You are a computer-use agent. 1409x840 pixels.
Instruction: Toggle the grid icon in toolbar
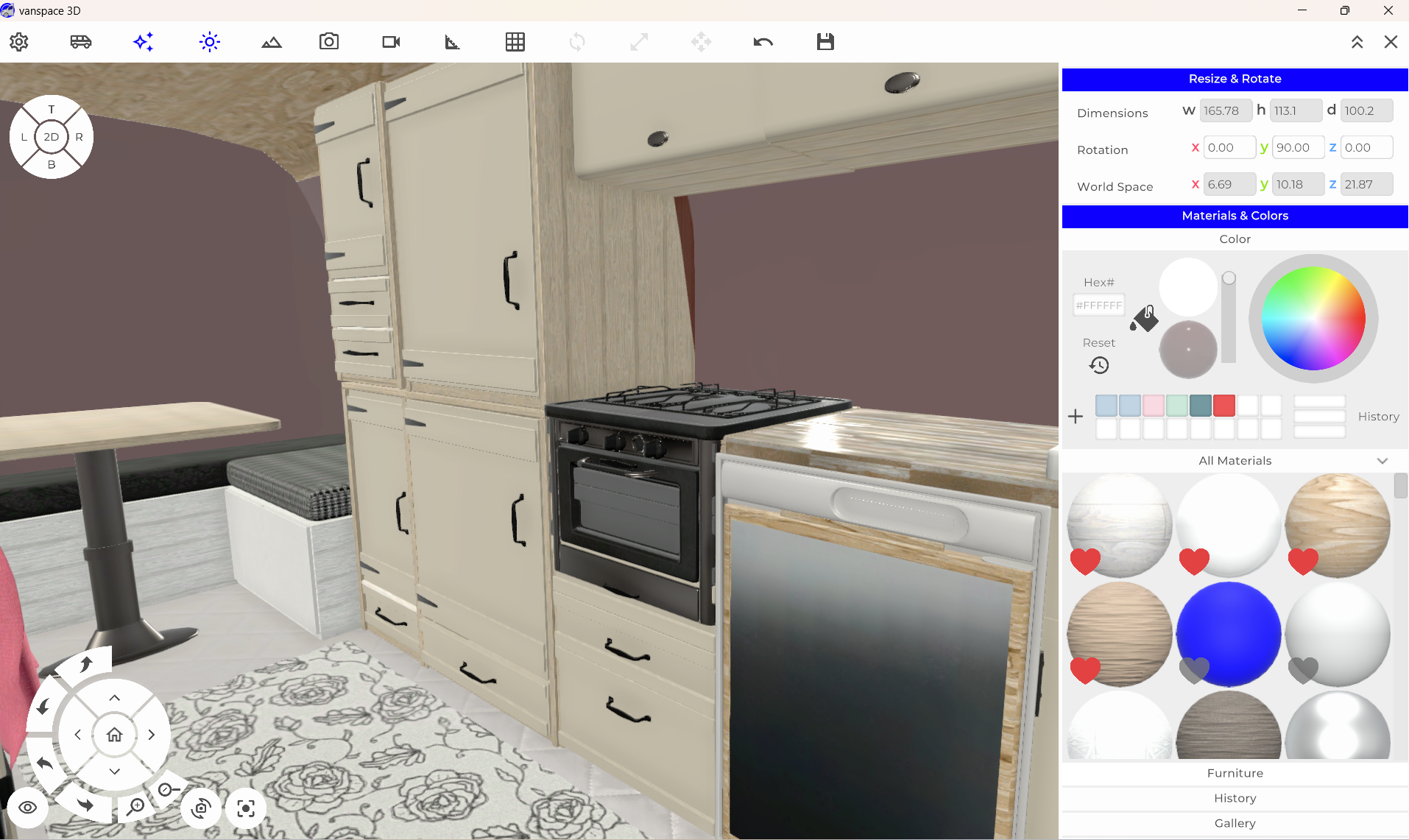point(515,42)
